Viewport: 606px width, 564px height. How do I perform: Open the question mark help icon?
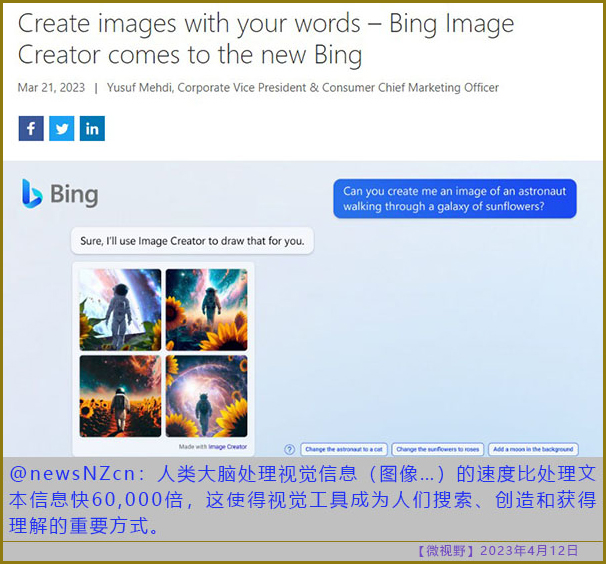point(289,449)
